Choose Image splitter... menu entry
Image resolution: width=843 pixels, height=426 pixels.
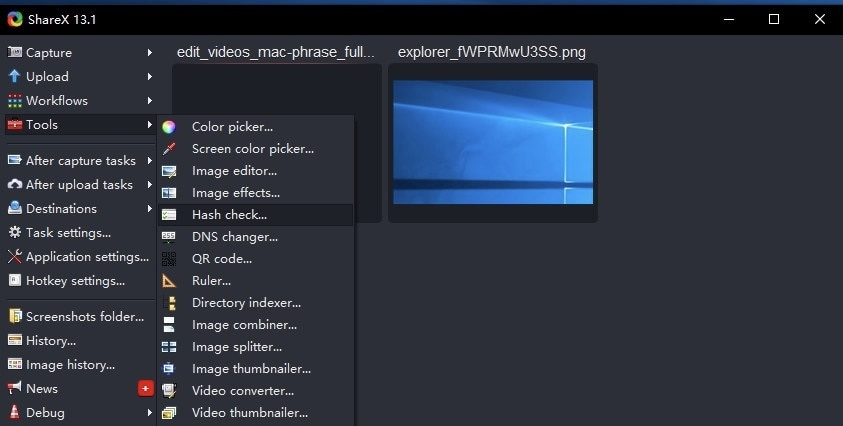click(x=255, y=347)
